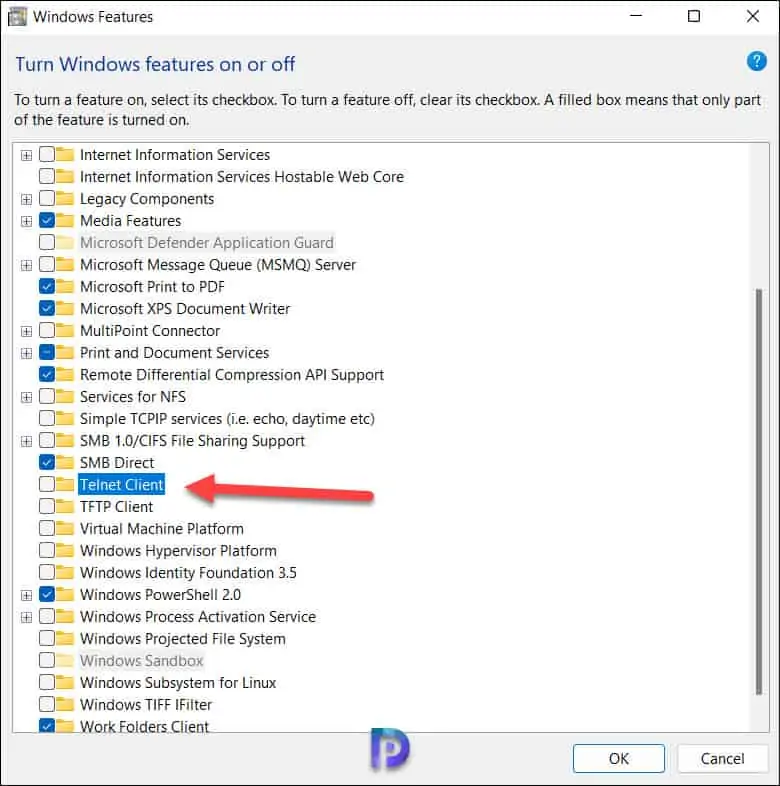Click the Telnet Client folder icon
The height and width of the screenshot is (786, 780).
click(65, 484)
